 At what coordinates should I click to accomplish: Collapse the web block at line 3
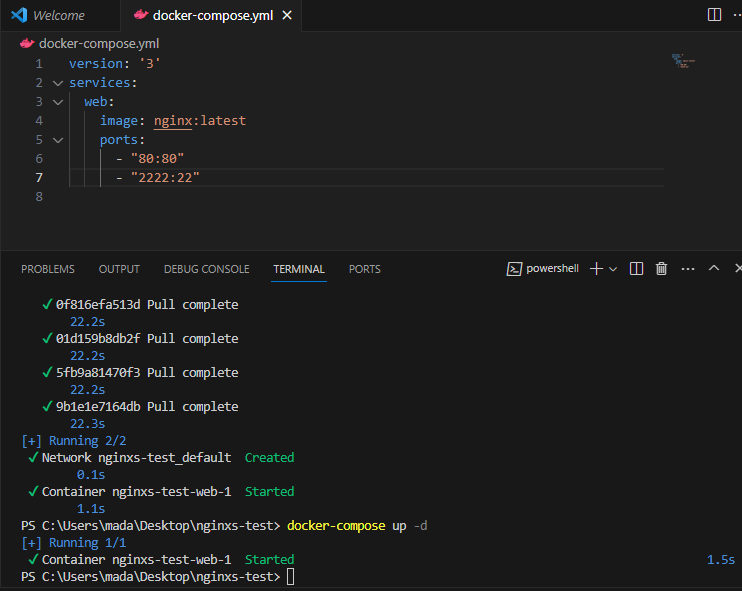pyautogui.click(x=58, y=102)
